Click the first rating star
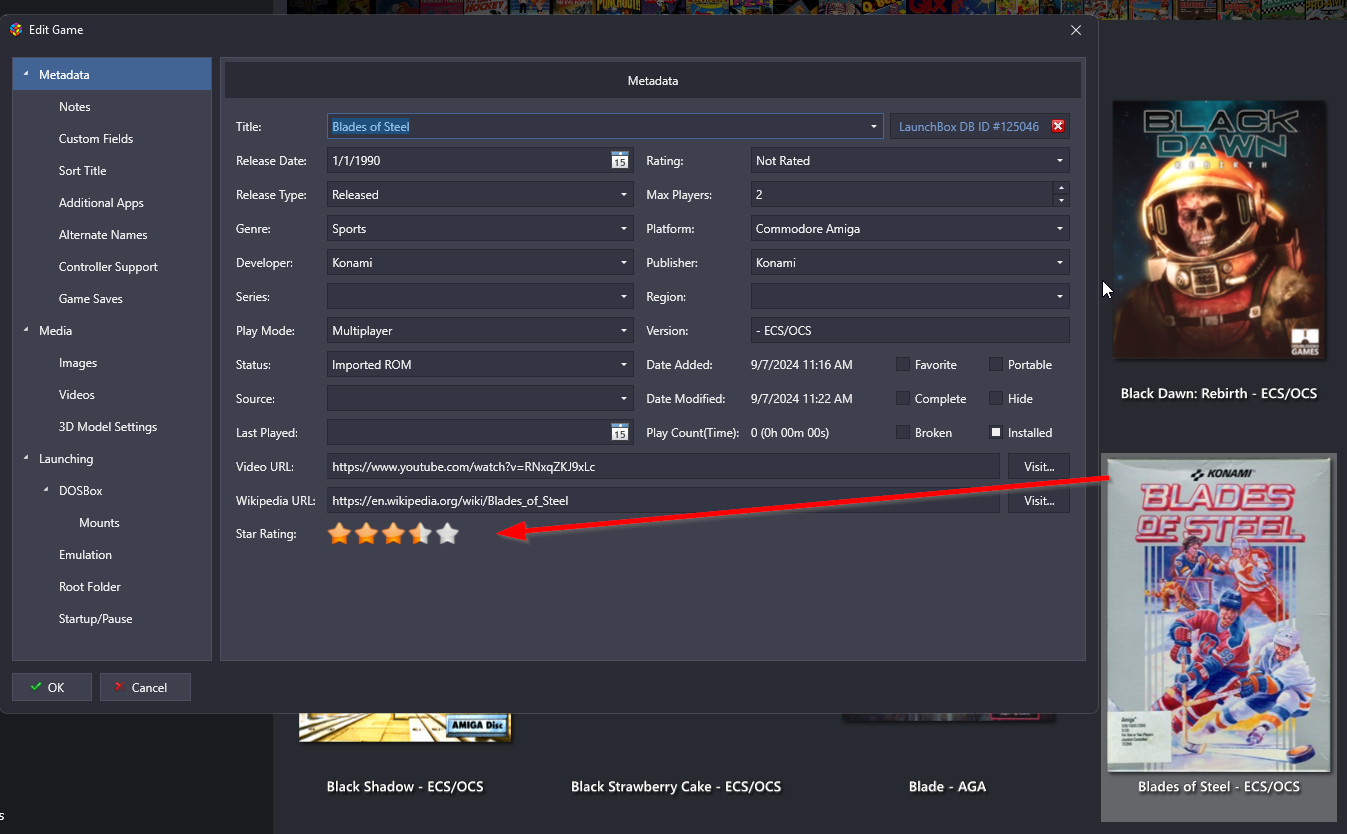 pyautogui.click(x=340, y=534)
